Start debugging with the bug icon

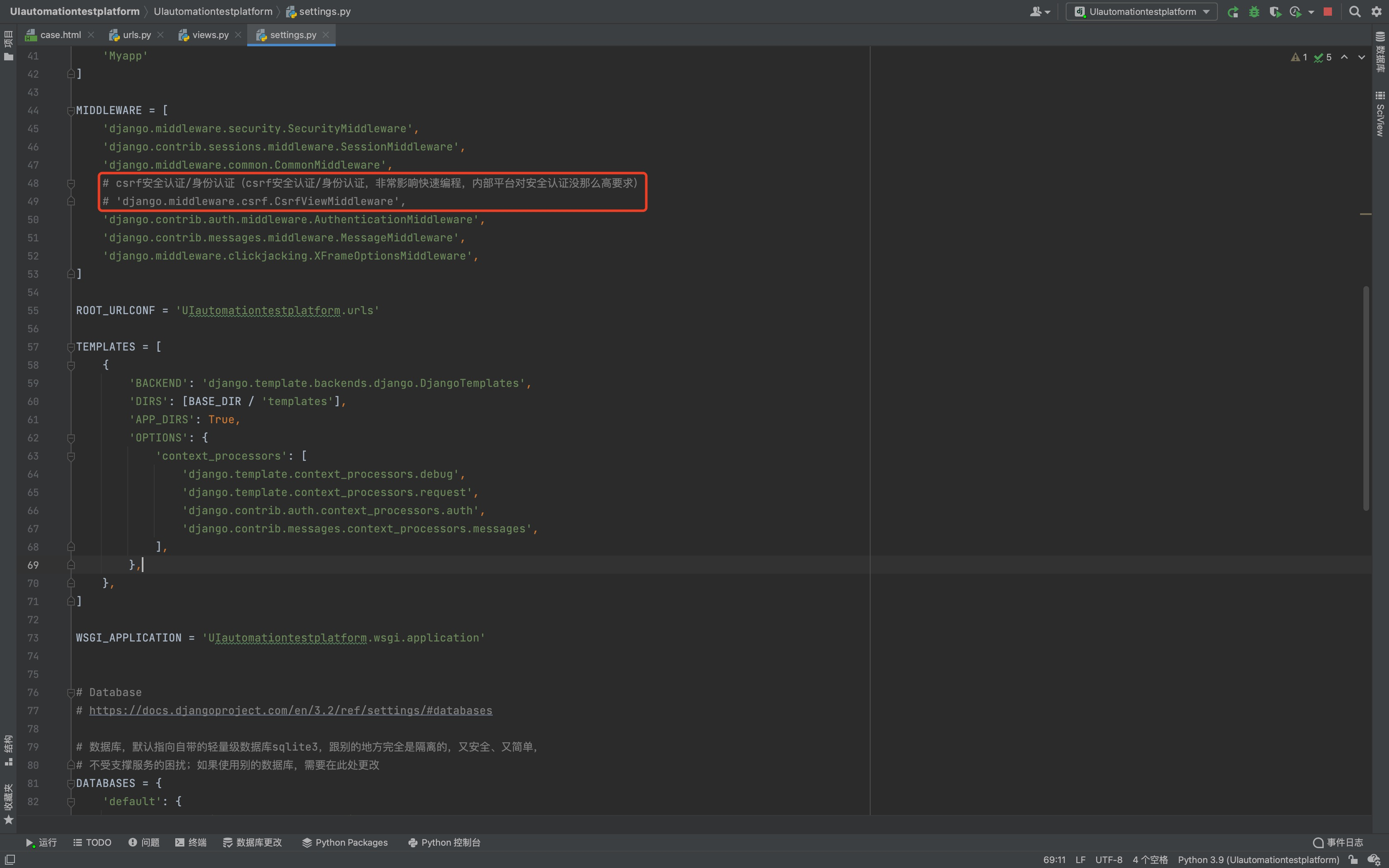[x=1253, y=12]
